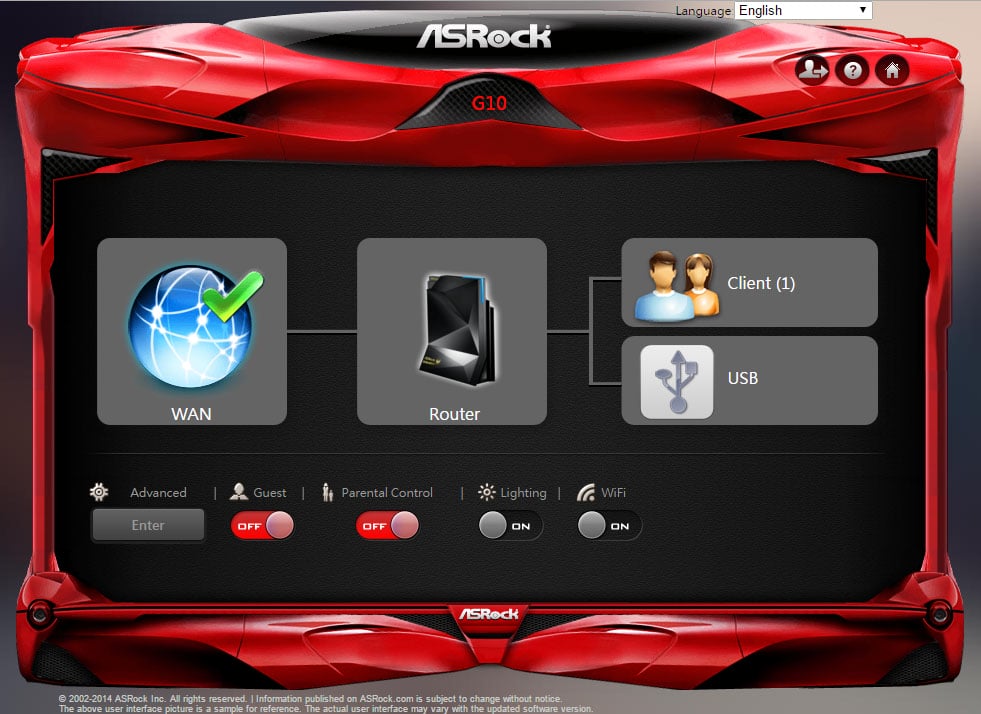Click the Guest person icon

(238, 492)
